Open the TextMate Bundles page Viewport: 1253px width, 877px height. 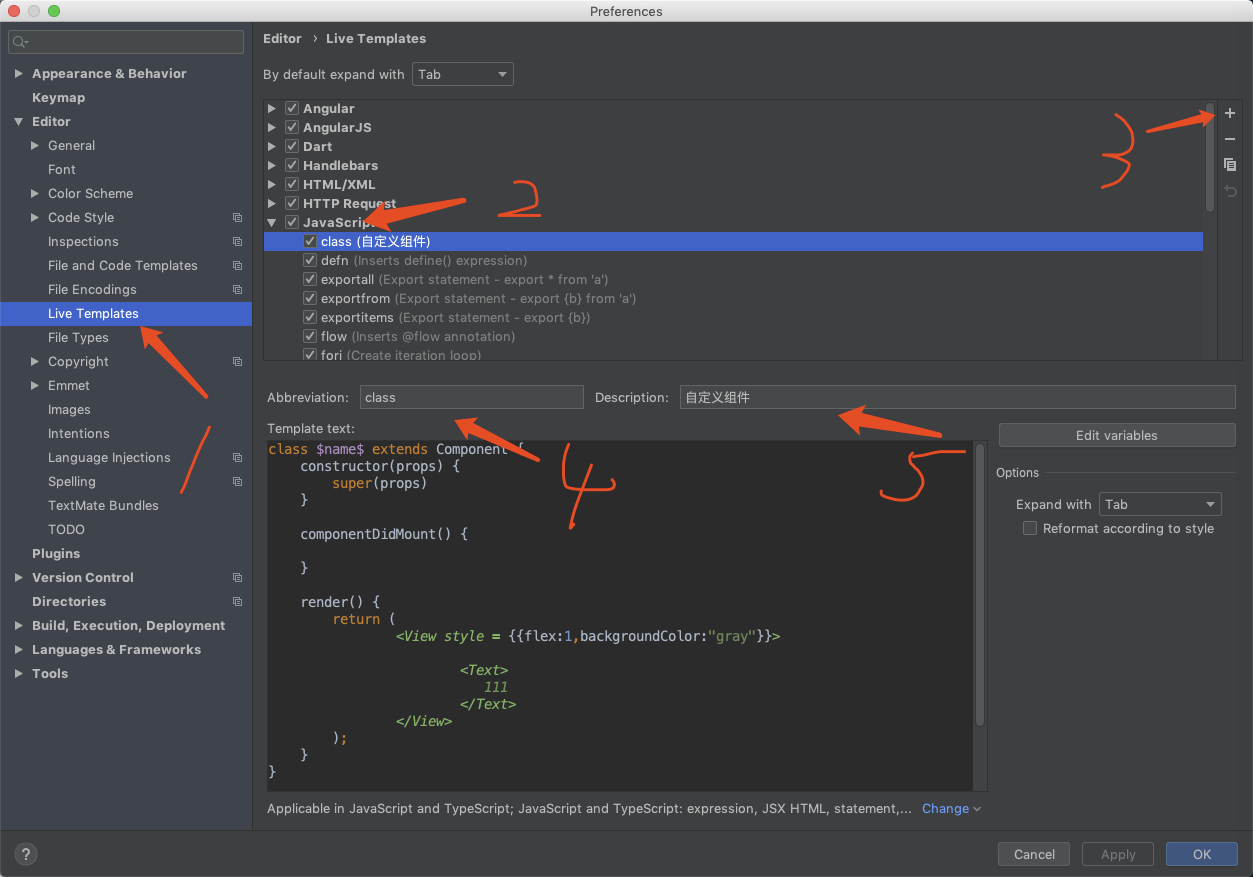103,505
